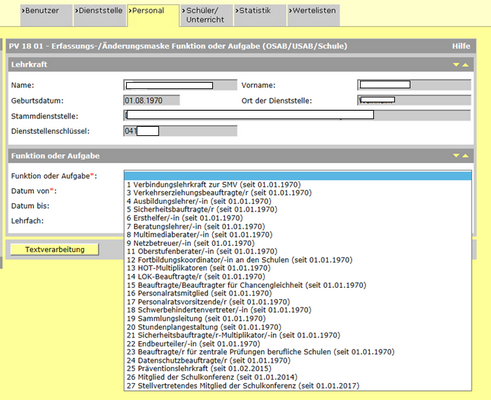The width and height of the screenshot is (491, 400).
Task: Open the Hilfe link
Action: 461,46
